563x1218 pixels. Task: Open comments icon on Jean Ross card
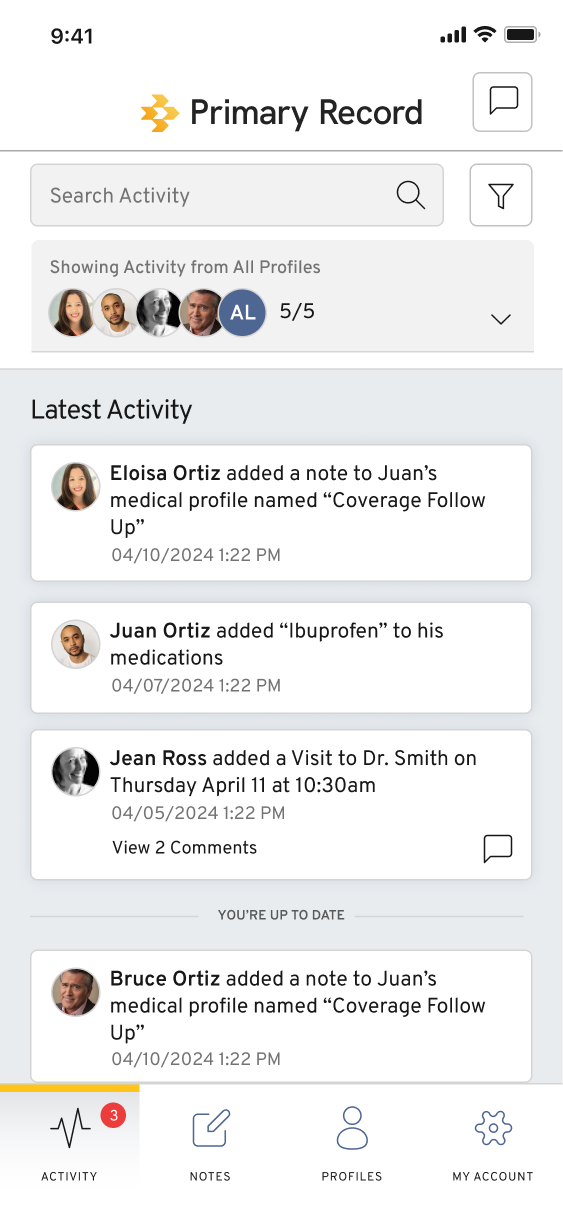498,848
